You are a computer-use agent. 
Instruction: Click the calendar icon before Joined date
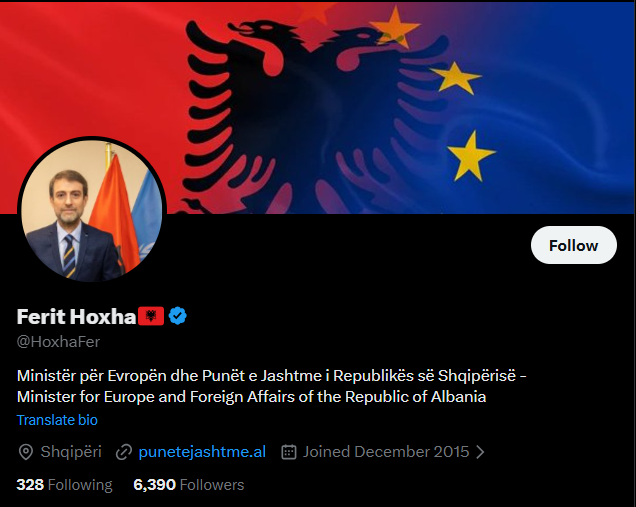pos(289,452)
